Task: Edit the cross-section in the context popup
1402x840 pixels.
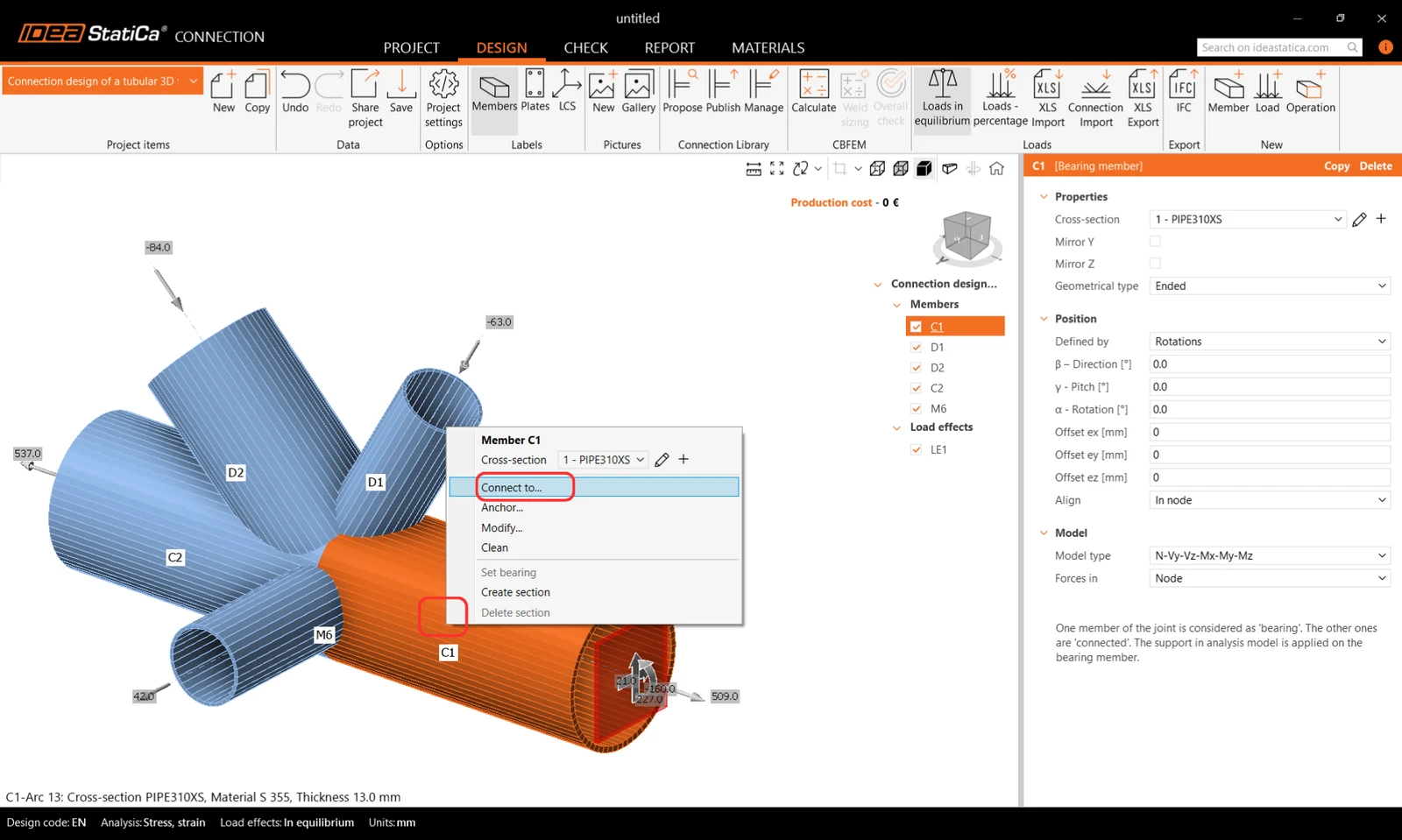Action: (662, 460)
